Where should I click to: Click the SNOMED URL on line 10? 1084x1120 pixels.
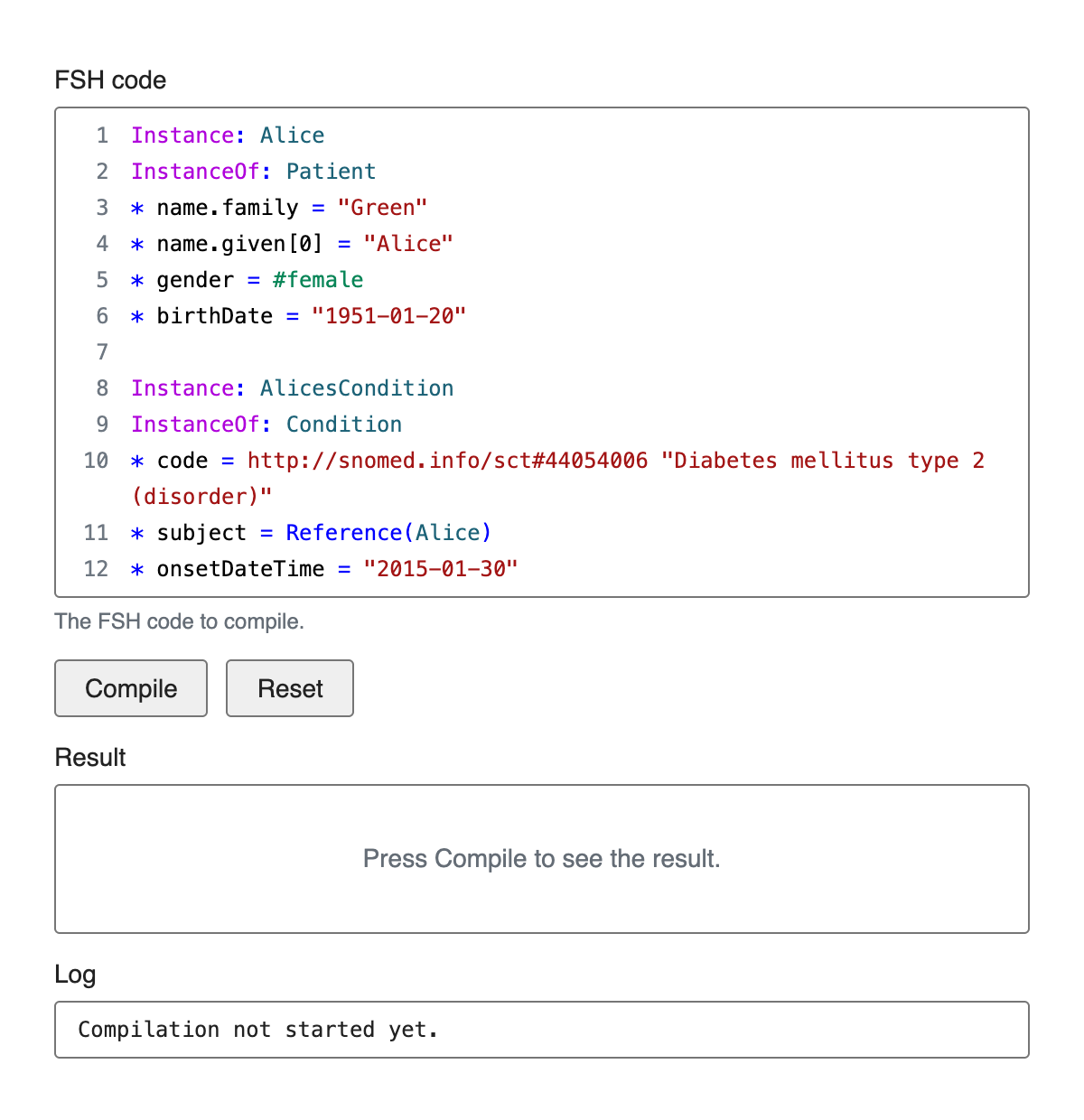[x=447, y=461]
